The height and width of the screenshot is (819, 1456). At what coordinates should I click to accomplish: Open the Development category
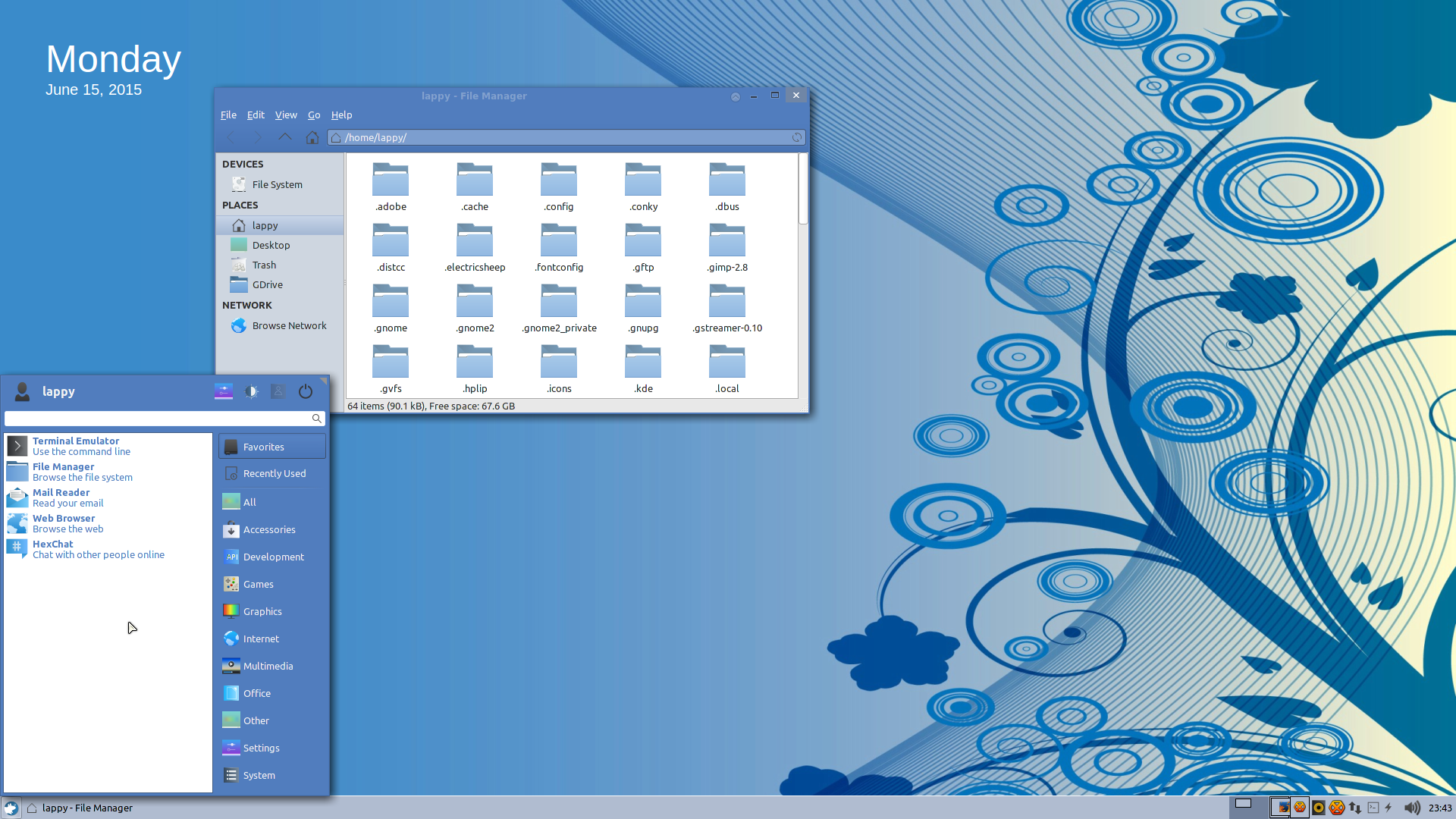tap(272, 557)
